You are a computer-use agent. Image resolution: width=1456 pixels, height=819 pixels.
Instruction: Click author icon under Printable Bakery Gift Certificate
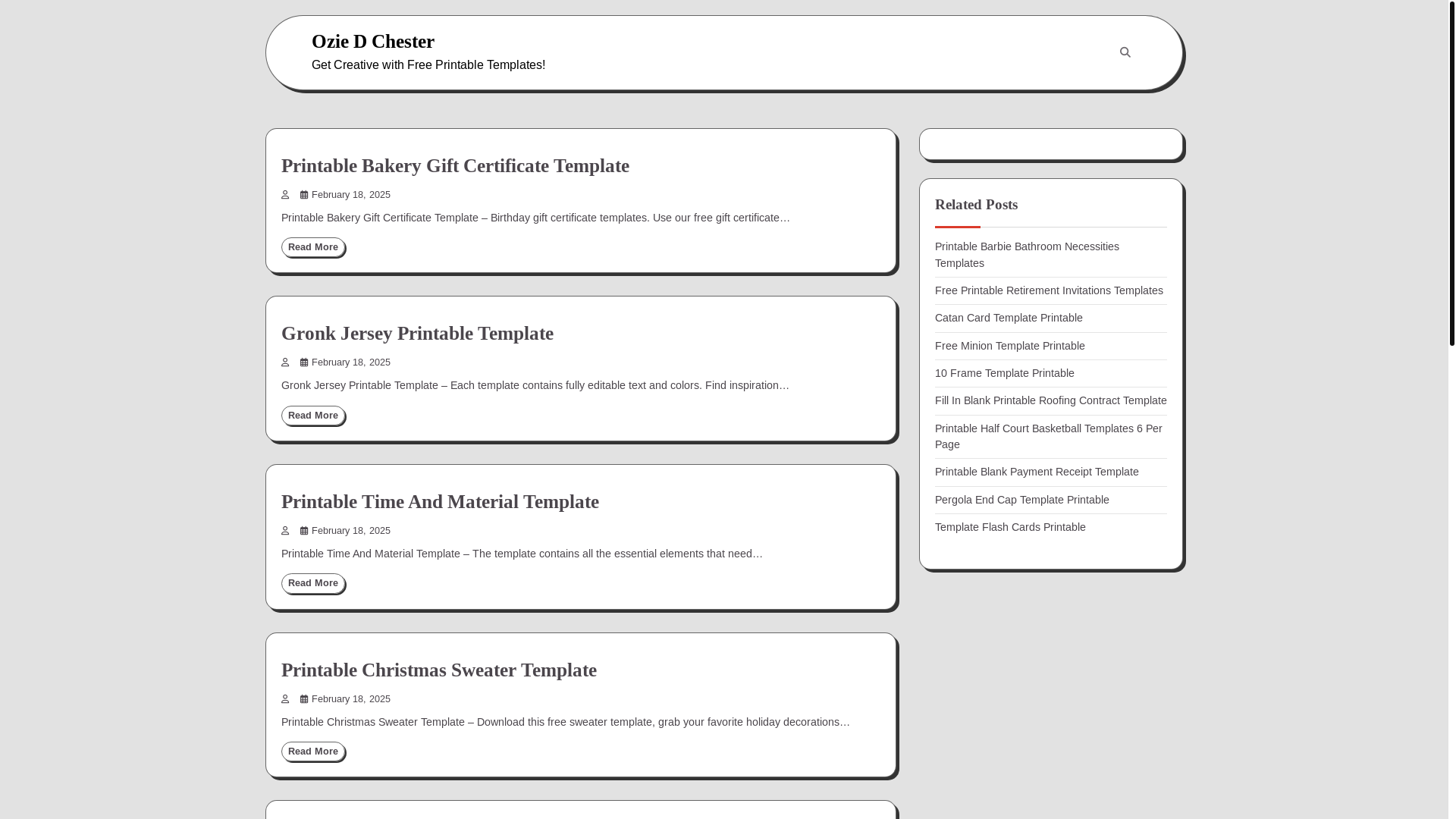(x=285, y=195)
